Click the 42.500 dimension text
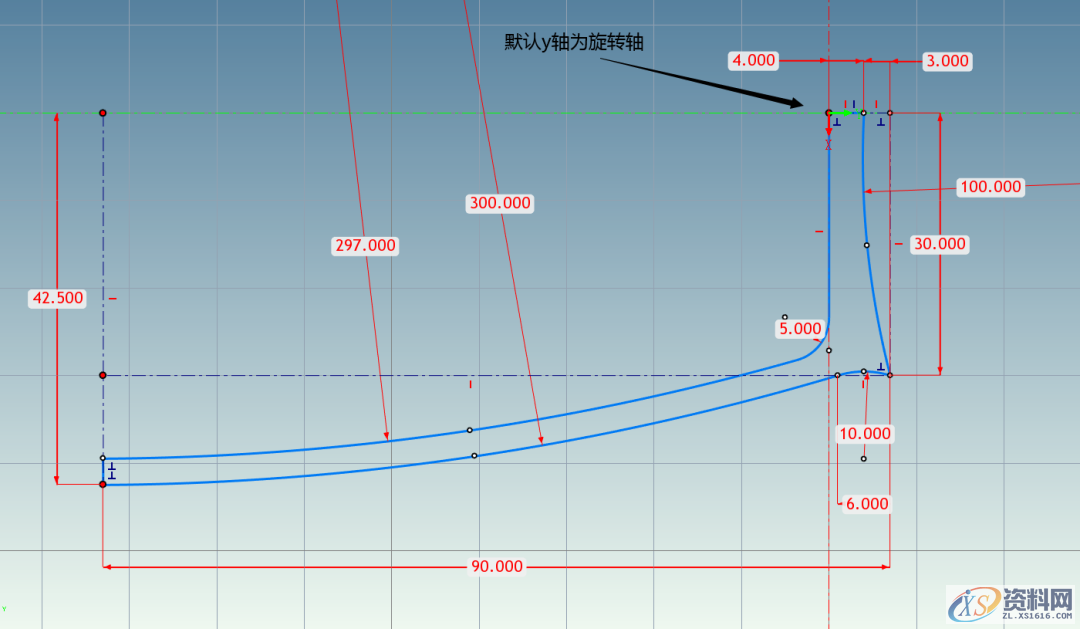The image size is (1080, 629). click(59, 297)
